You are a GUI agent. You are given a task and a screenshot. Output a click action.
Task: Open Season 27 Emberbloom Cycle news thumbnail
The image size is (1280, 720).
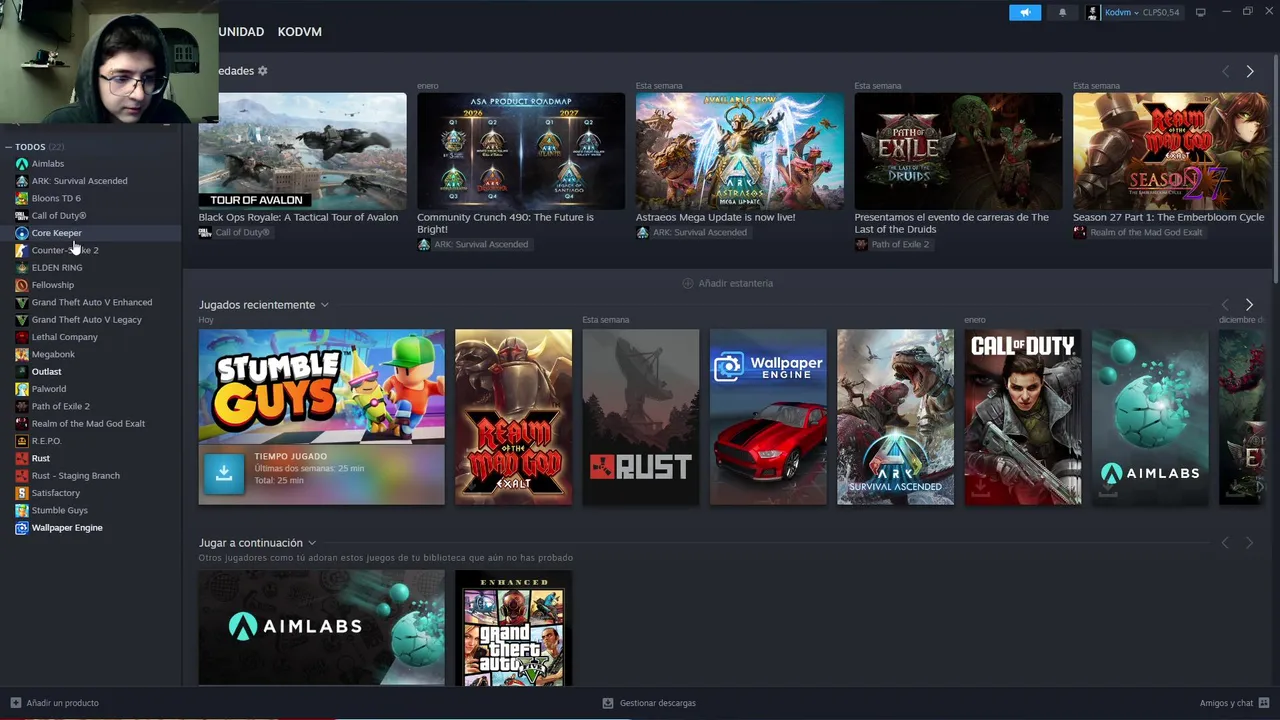[x=1170, y=150]
